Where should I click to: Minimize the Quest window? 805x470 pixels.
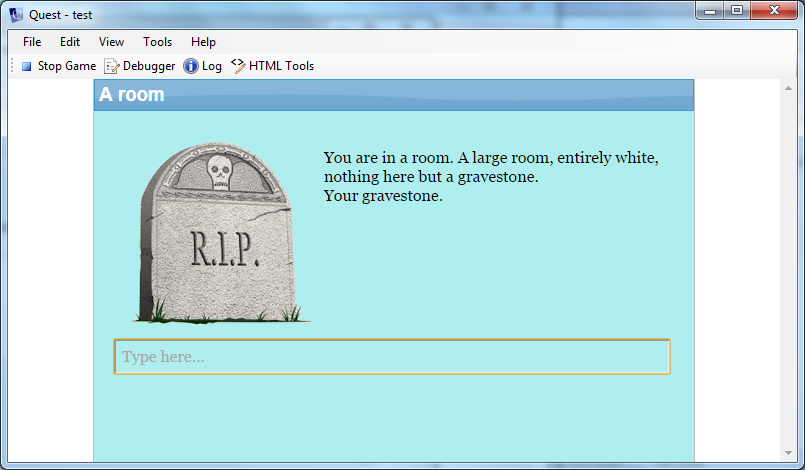(711, 11)
